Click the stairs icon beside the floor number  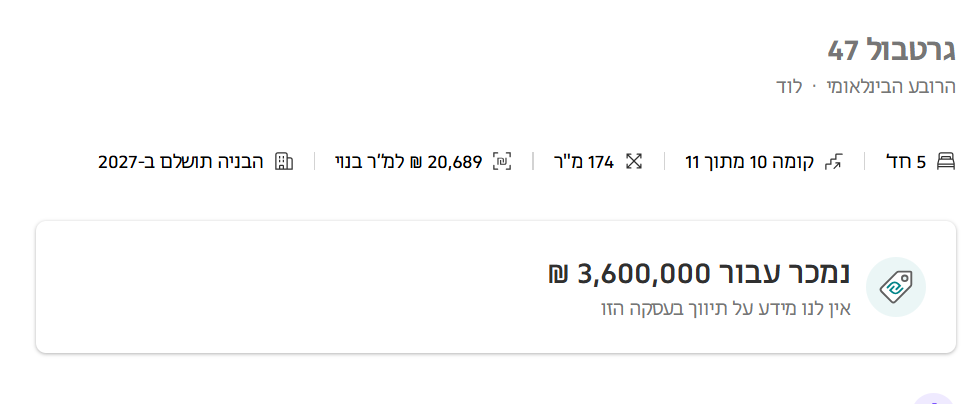coord(834,161)
